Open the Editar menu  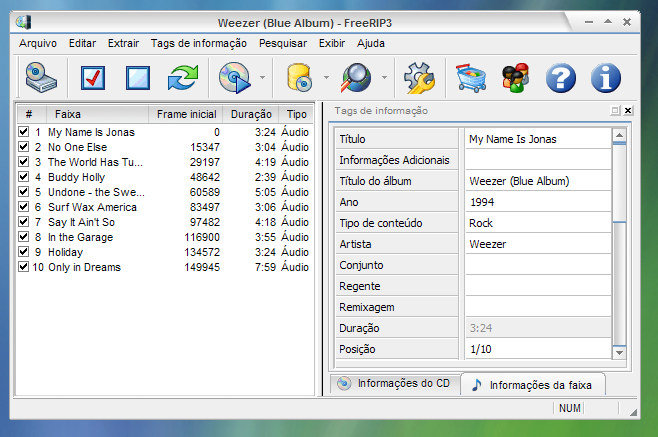[82, 43]
